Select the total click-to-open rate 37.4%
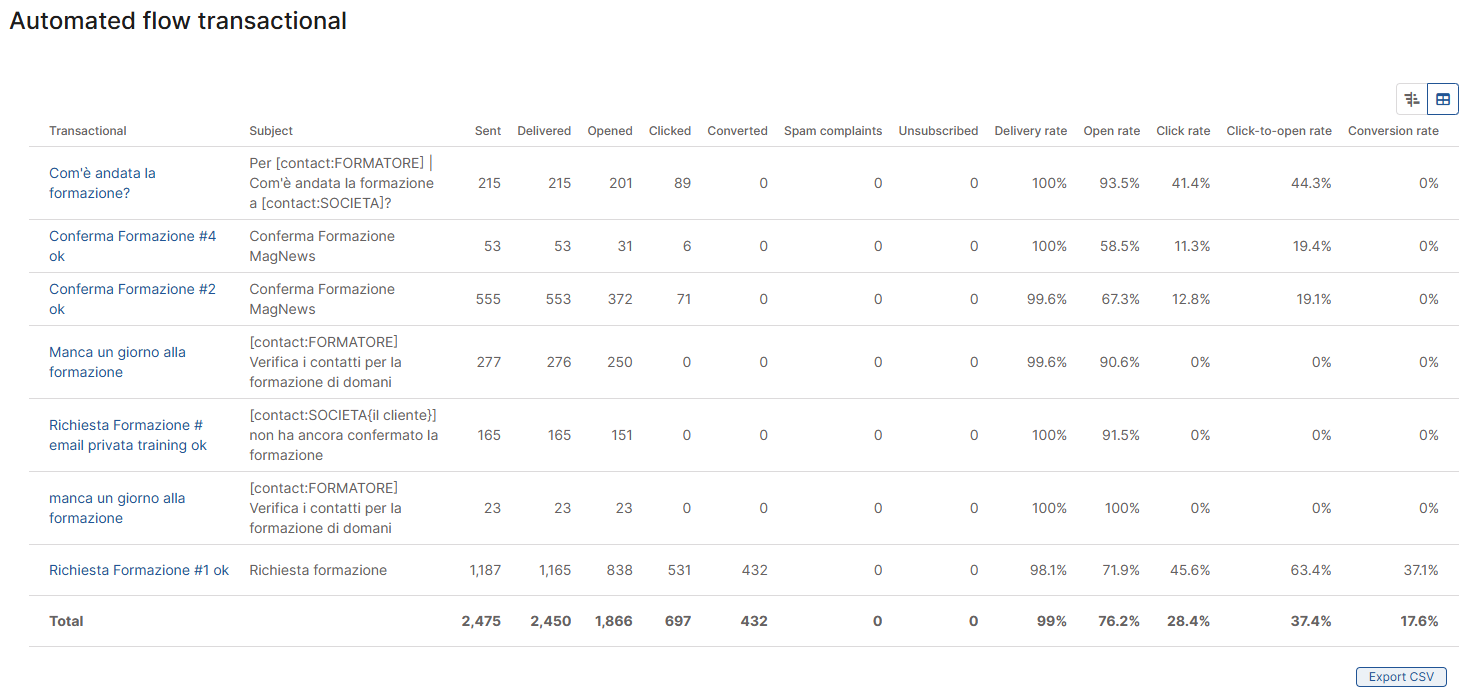The width and height of the screenshot is (1470, 696). (1311, 621)
